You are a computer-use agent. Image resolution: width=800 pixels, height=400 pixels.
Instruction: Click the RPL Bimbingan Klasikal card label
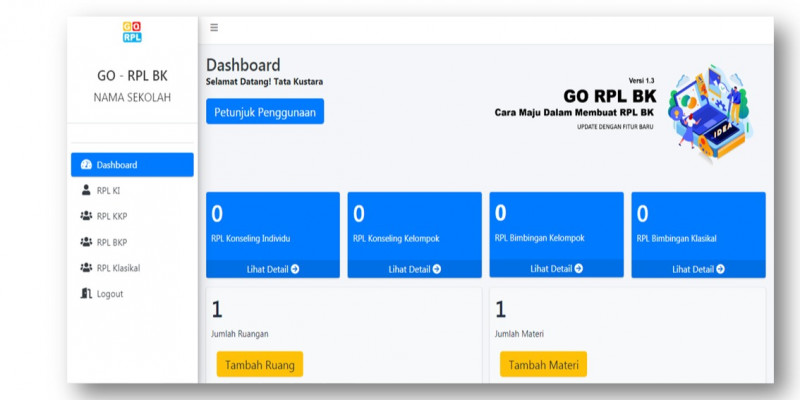click(677, 238)
